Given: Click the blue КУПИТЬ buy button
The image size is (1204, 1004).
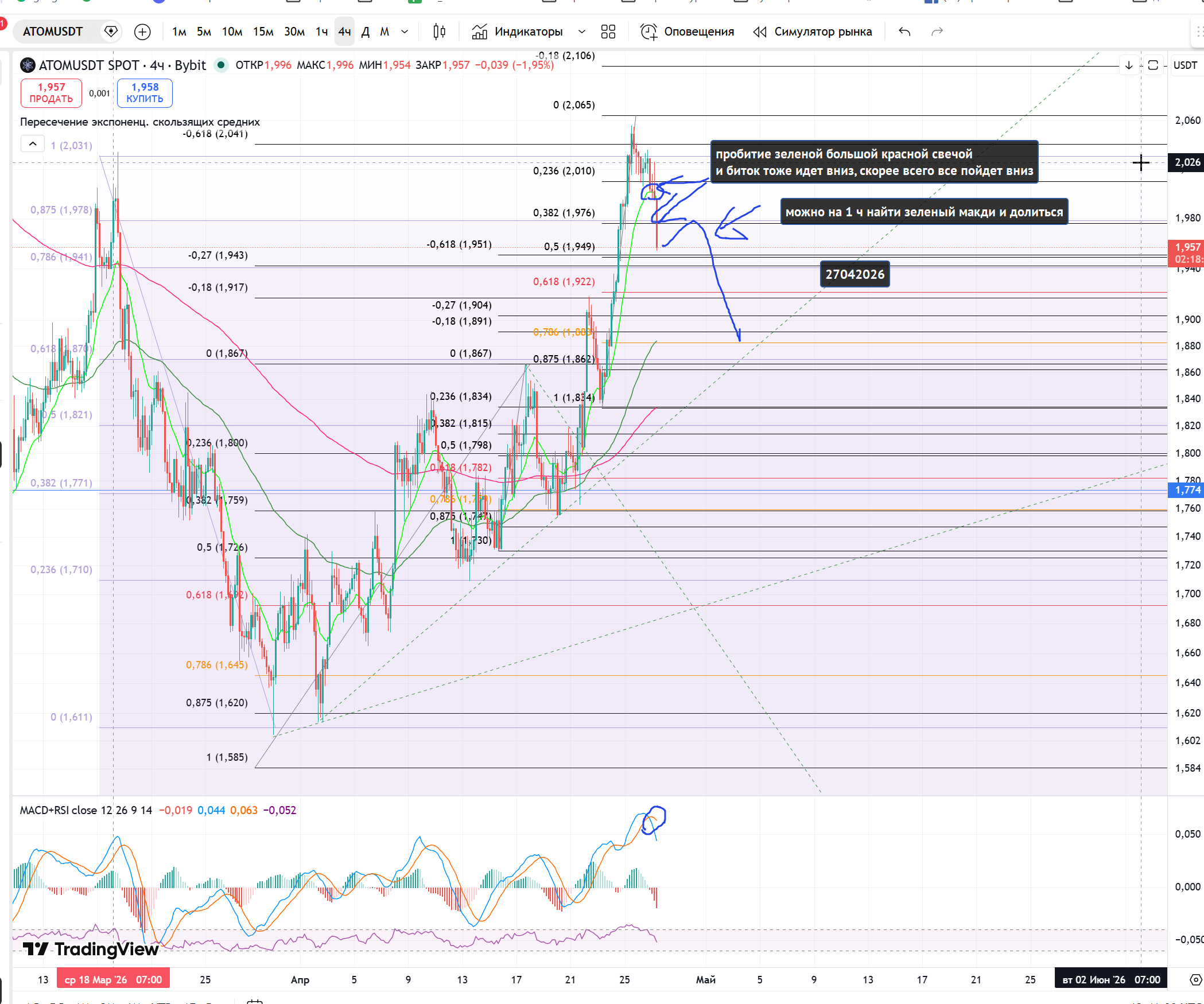Looking at the screenshot, I should click(145, 93).
